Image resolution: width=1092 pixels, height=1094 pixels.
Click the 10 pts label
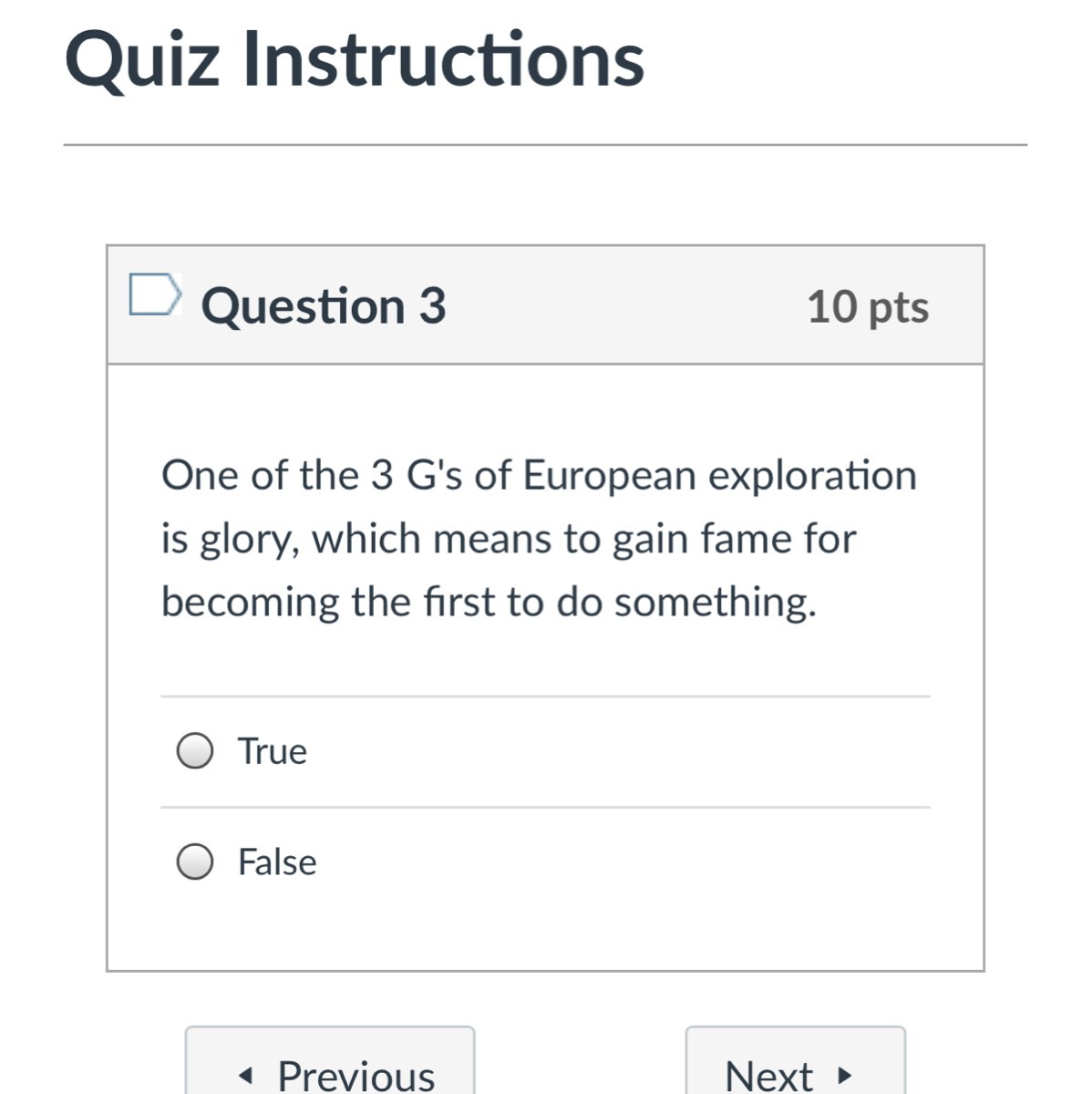point(868,306)
